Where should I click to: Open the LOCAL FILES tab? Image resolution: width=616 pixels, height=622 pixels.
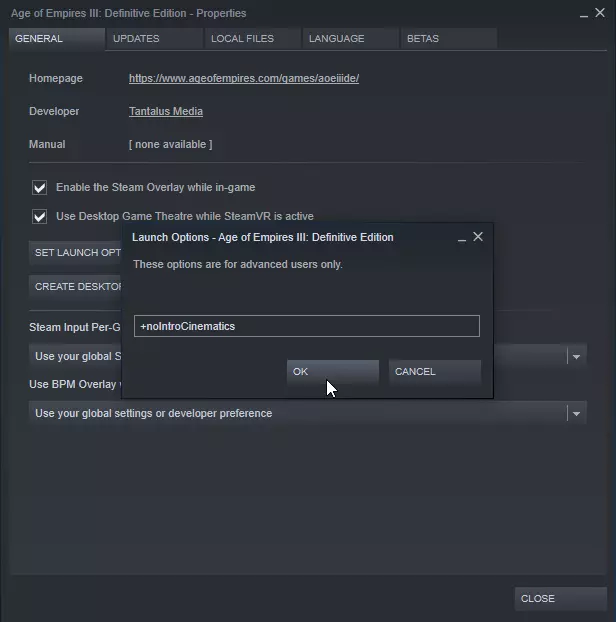pos(252,38)
